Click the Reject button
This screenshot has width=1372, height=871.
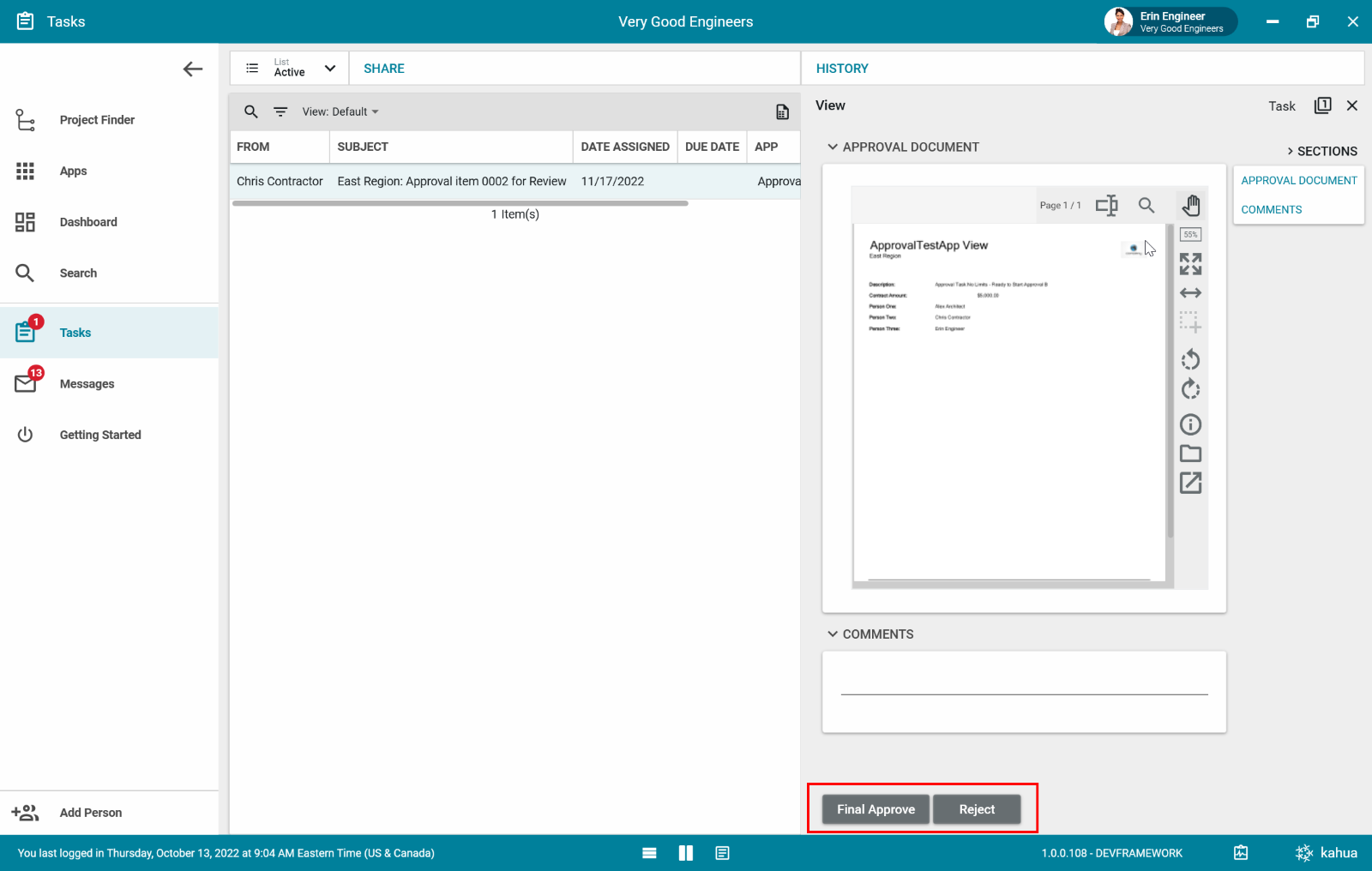[977, 809]
